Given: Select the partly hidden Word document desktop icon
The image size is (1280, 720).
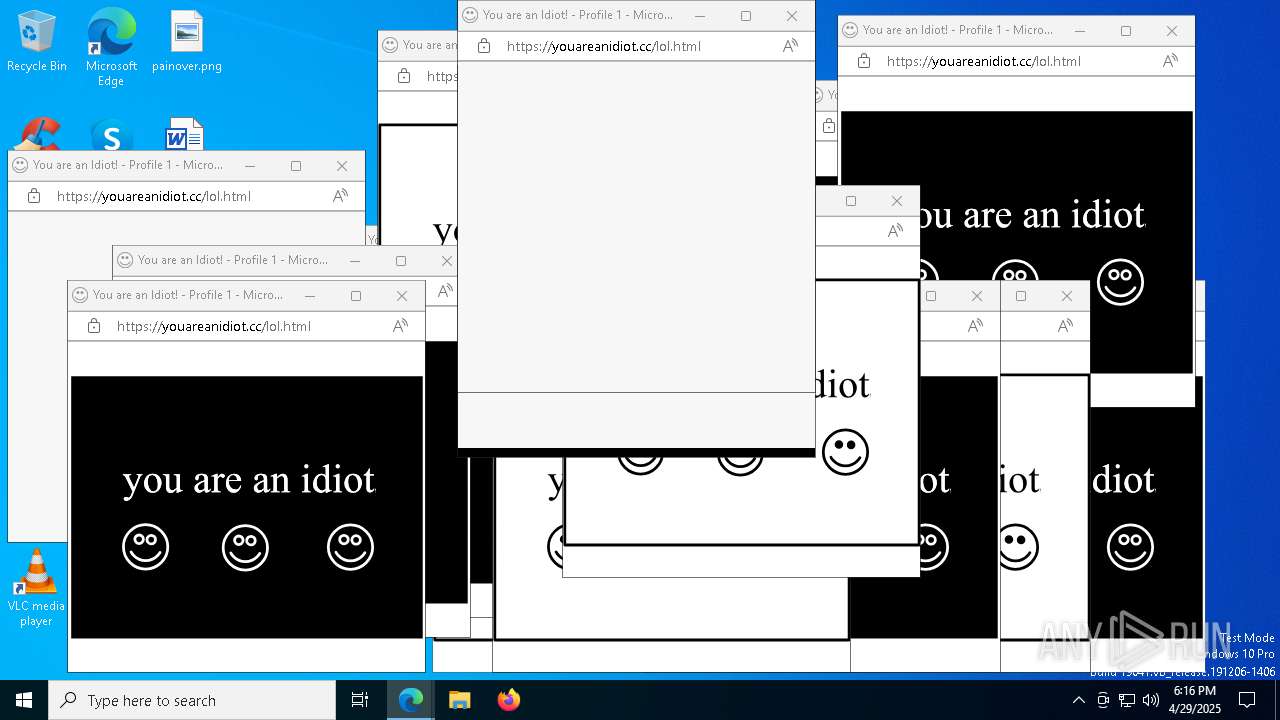Looking at the screenshot, I should click(185, 135).
